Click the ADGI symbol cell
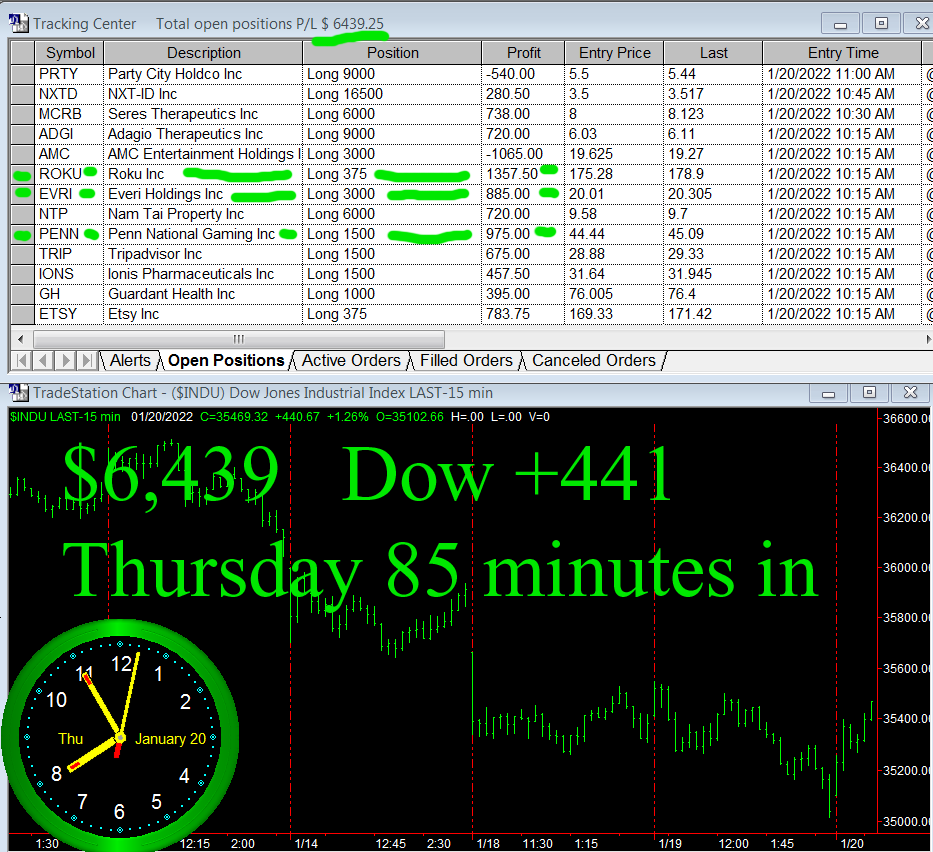The image size is (933, 852). tap(69, 134)
